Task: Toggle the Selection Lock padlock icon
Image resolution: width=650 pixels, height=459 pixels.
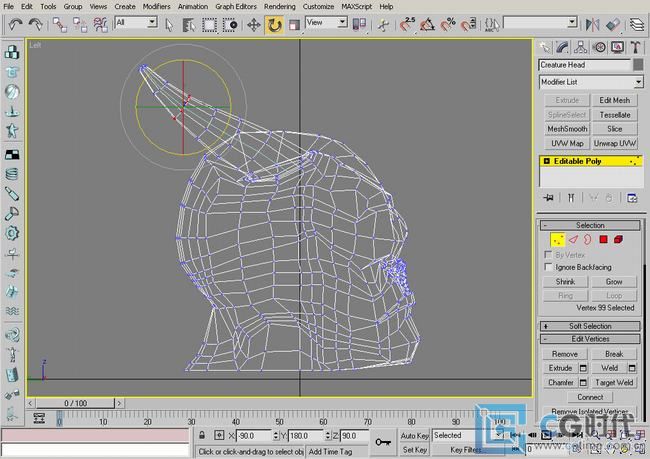Action: point(201,435)
